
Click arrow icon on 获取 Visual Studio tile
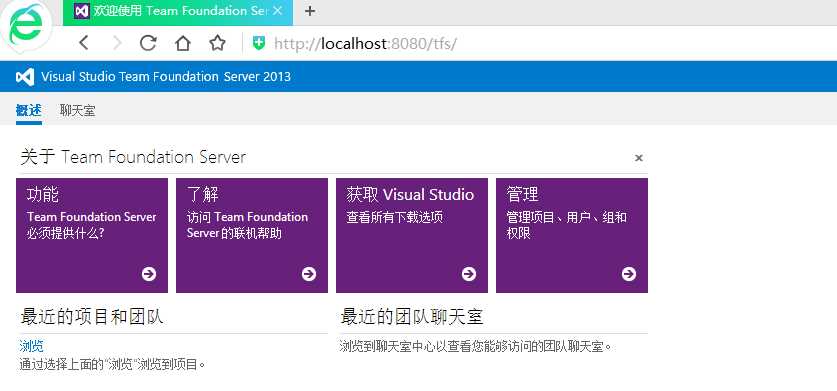pos(469,273)
